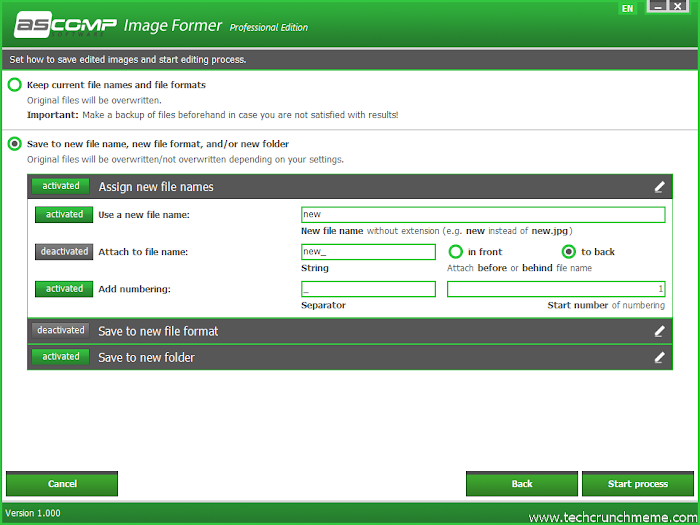Viewport: 700px width, 525px height.
Task: Click the 'Add numbering:' label
Action: (134, 289)
